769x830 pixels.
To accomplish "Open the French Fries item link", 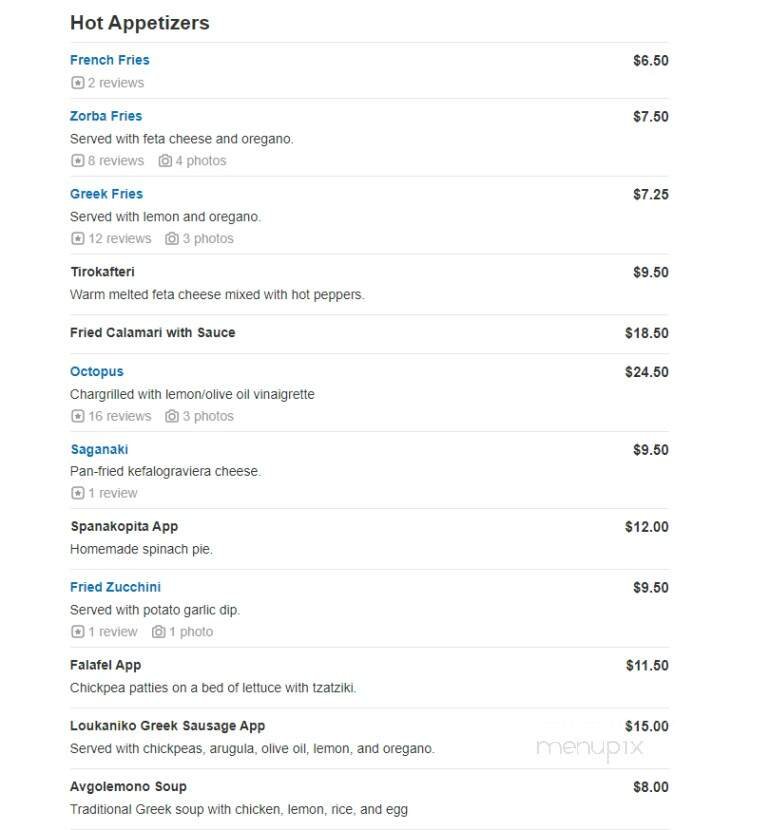I will click(x=109, y=60).
